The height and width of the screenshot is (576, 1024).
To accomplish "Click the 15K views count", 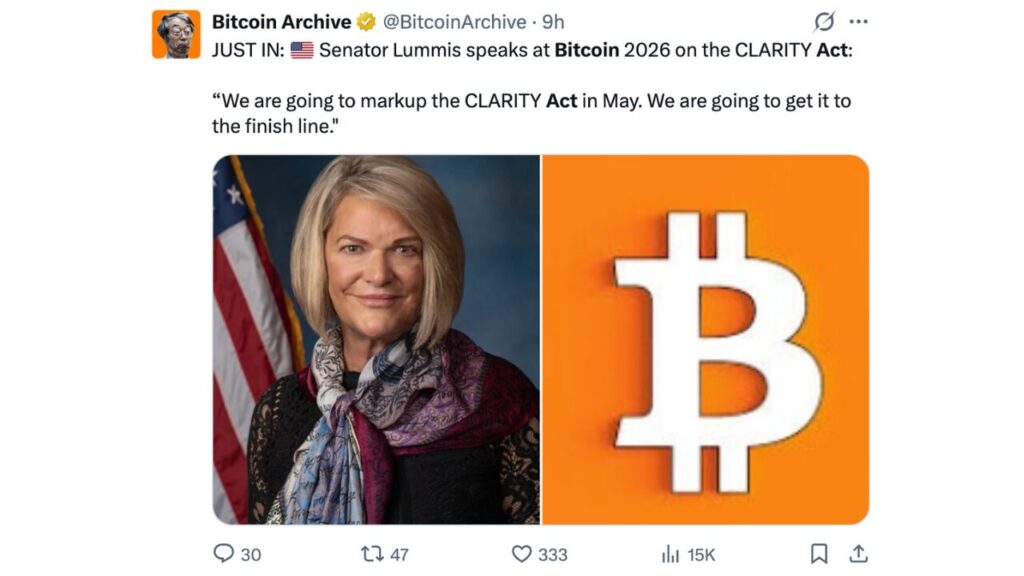I will (x=701, y=554).
